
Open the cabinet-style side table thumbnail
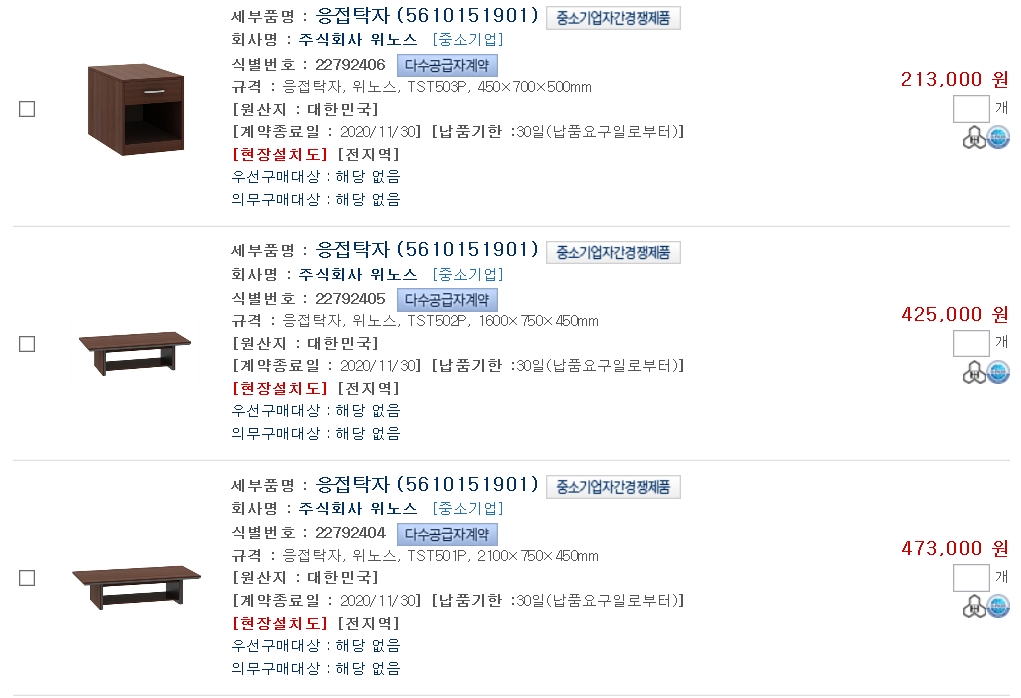pos(135,108)
